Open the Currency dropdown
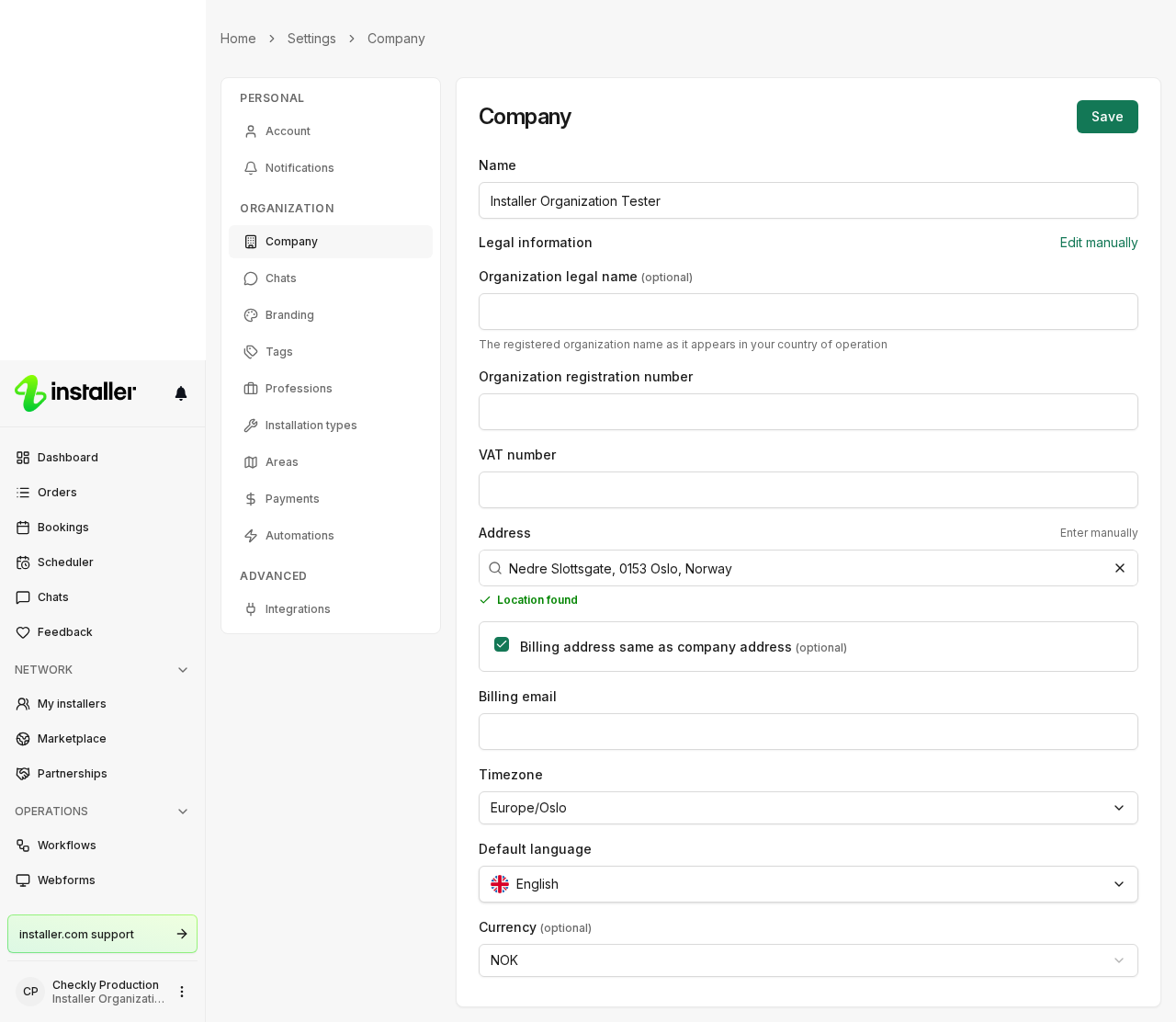1176x1022 pixels. click(x=808, y=960)
